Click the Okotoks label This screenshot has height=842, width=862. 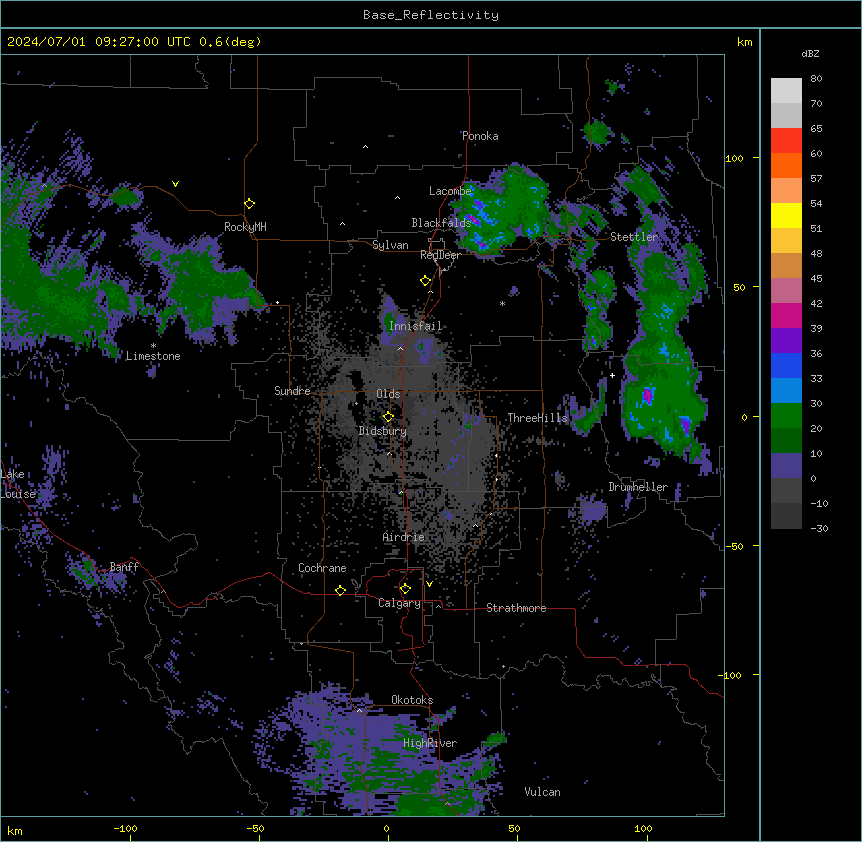(412, 700)
